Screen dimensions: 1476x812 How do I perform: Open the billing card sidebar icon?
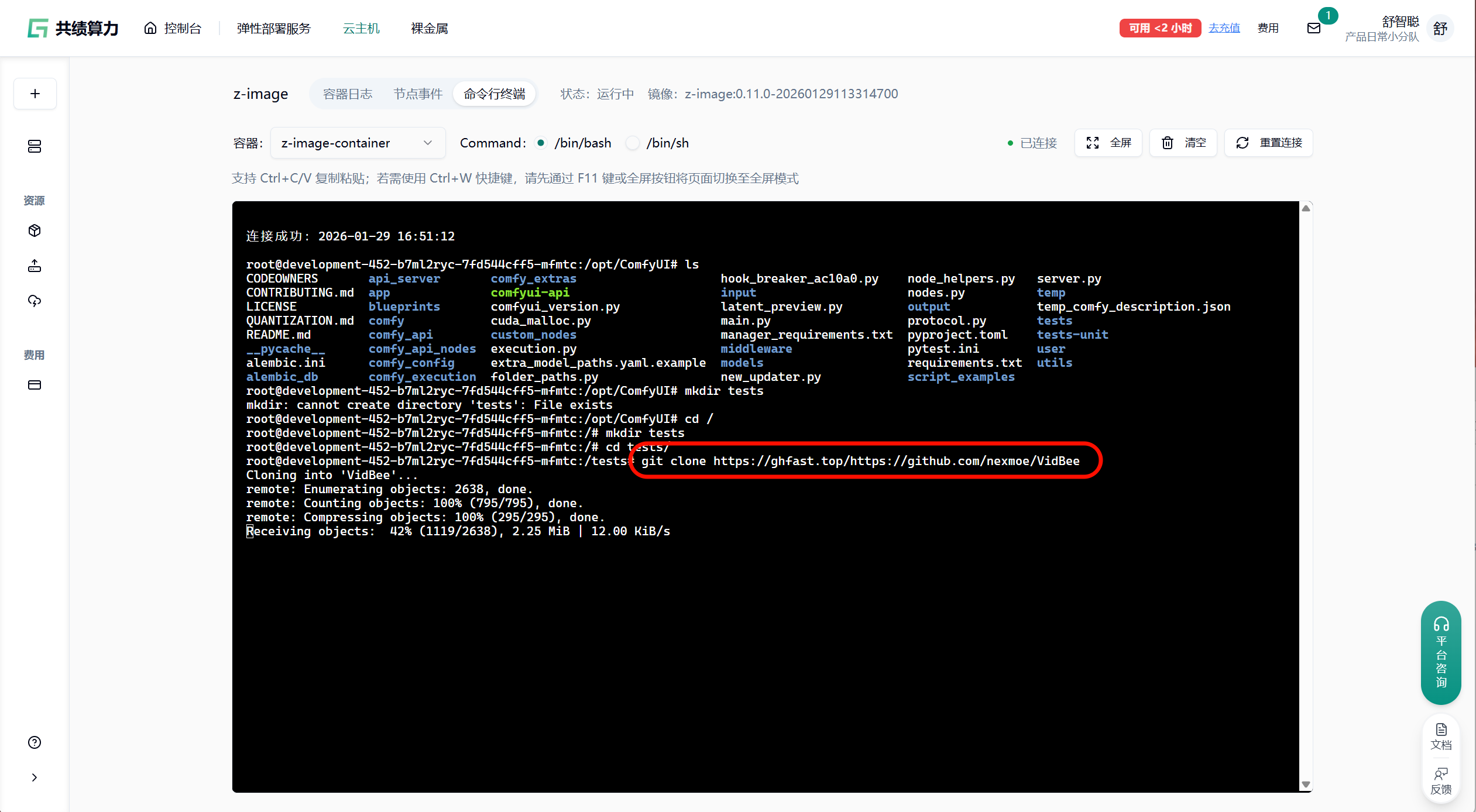35,385
